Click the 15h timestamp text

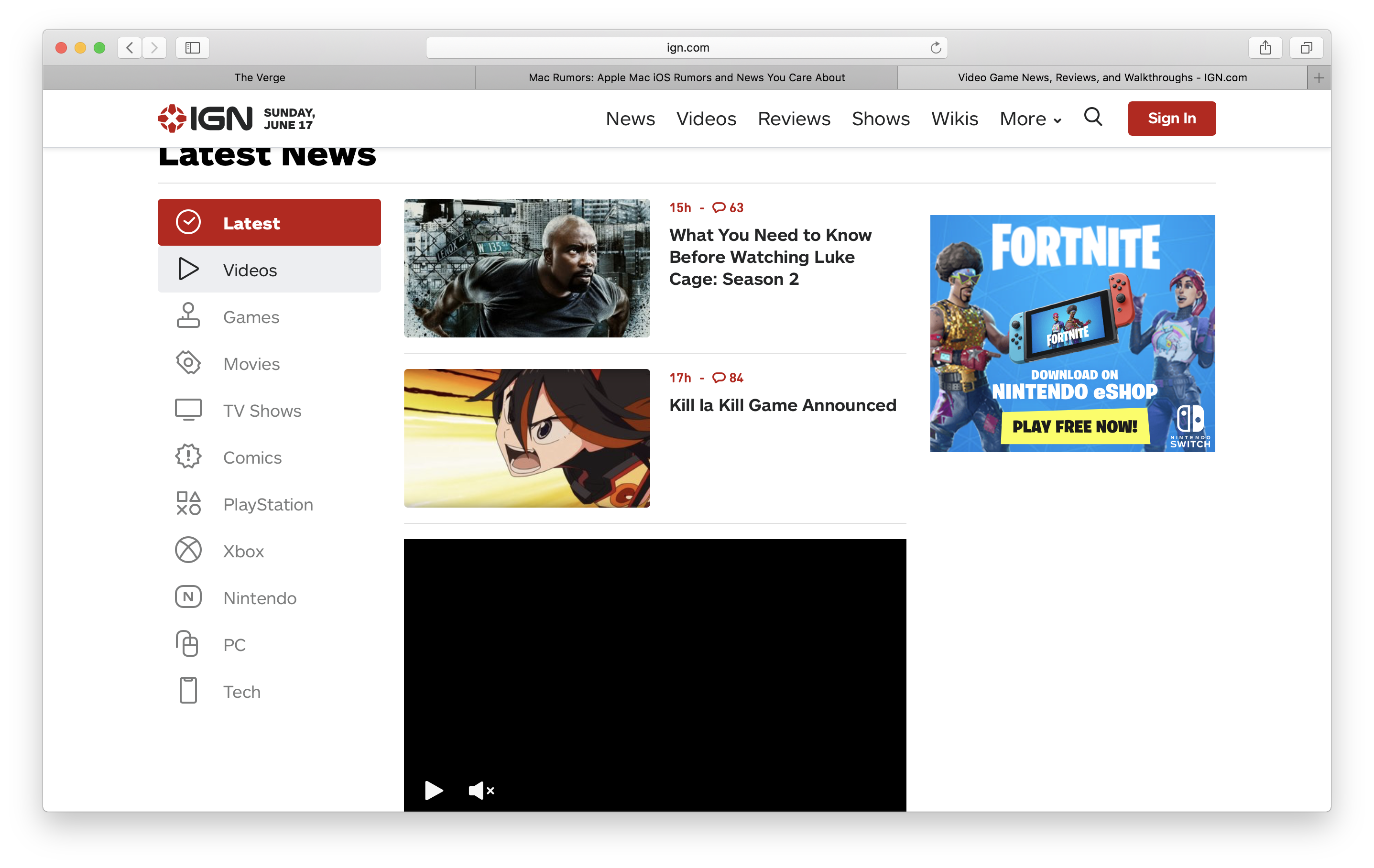tap(680, 207)
